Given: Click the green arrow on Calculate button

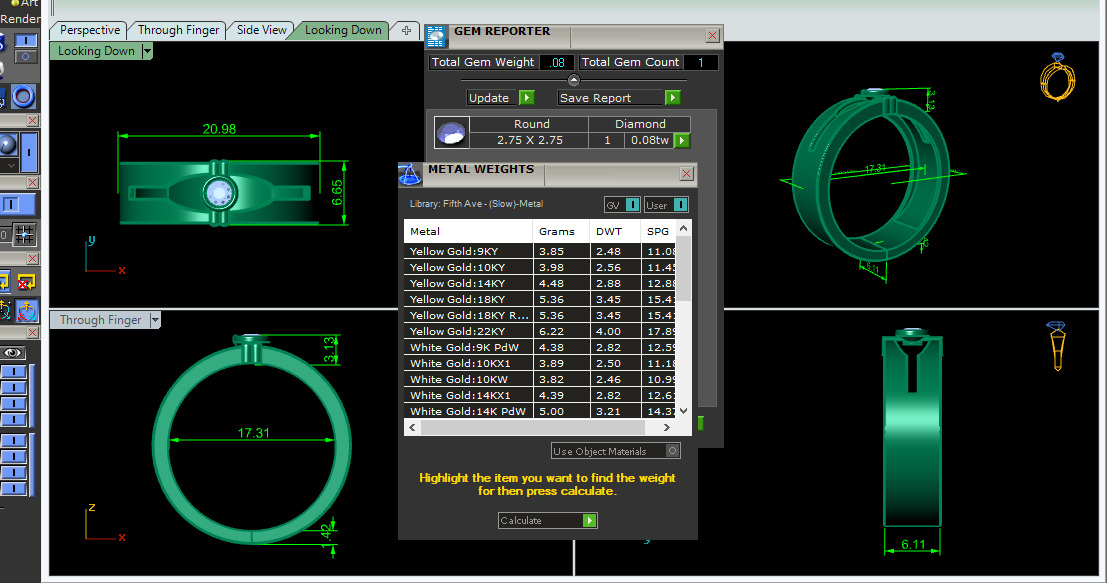Looking at the screenshot, I should [x=590, y=520].
